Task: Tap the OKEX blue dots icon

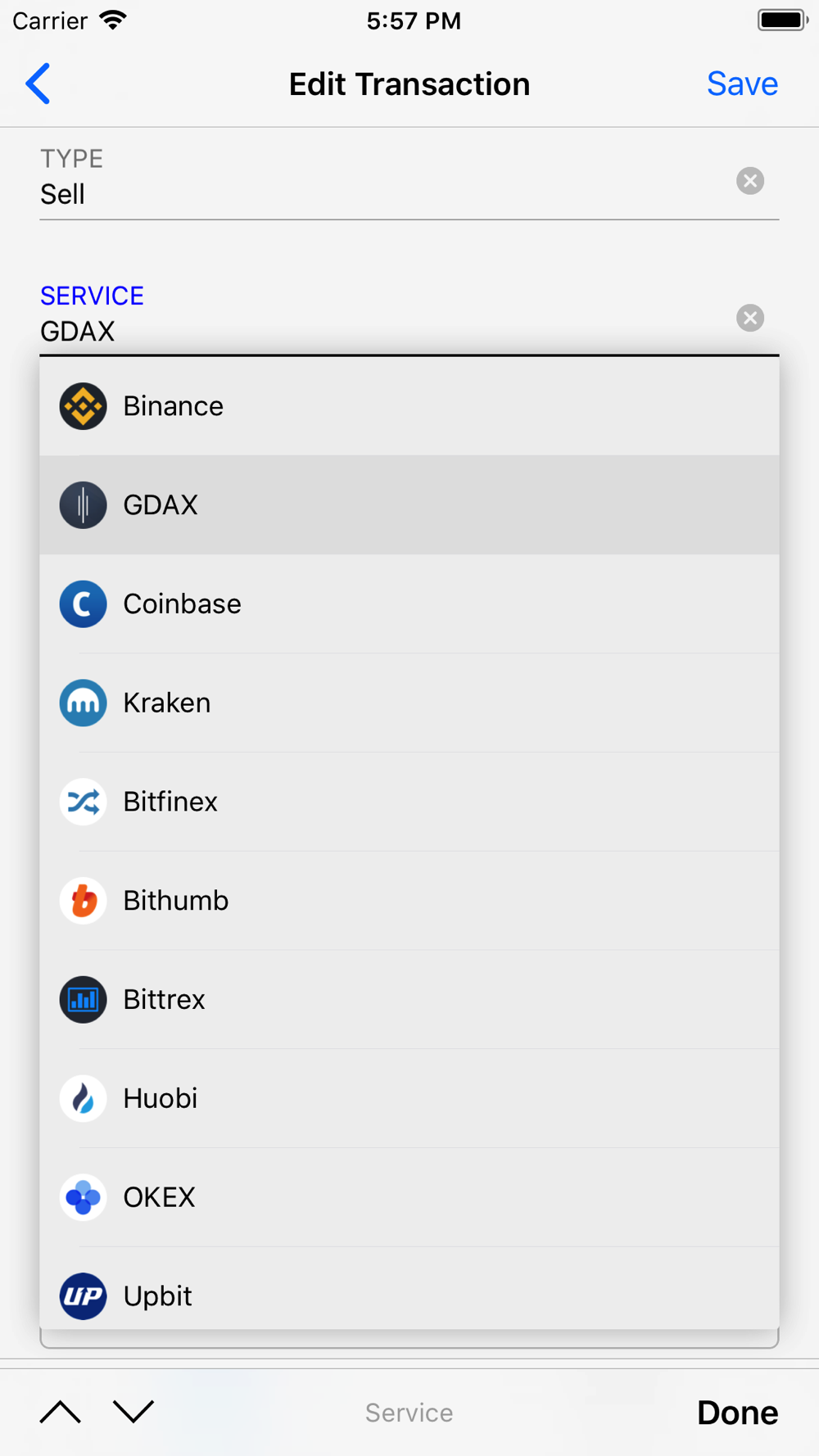Action: coord(83,1197)
